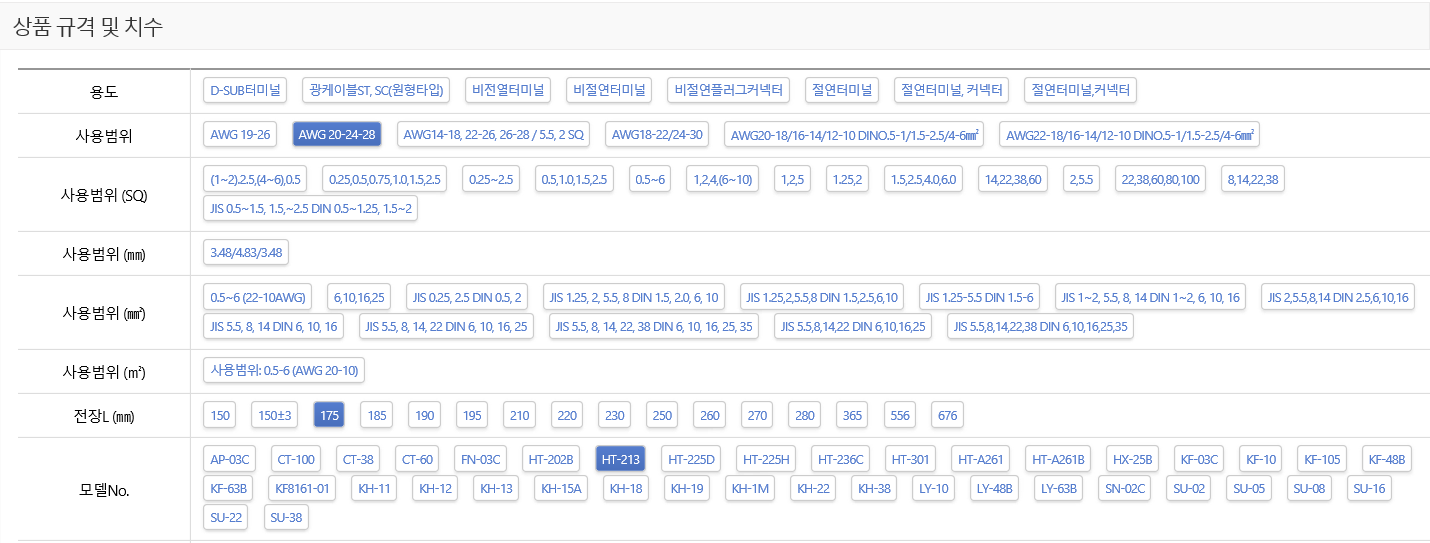This screenshot has height=543, width=1430.
Task: Deselect the highlighted AWG 20-24-28 range
Action: point(337,134)
